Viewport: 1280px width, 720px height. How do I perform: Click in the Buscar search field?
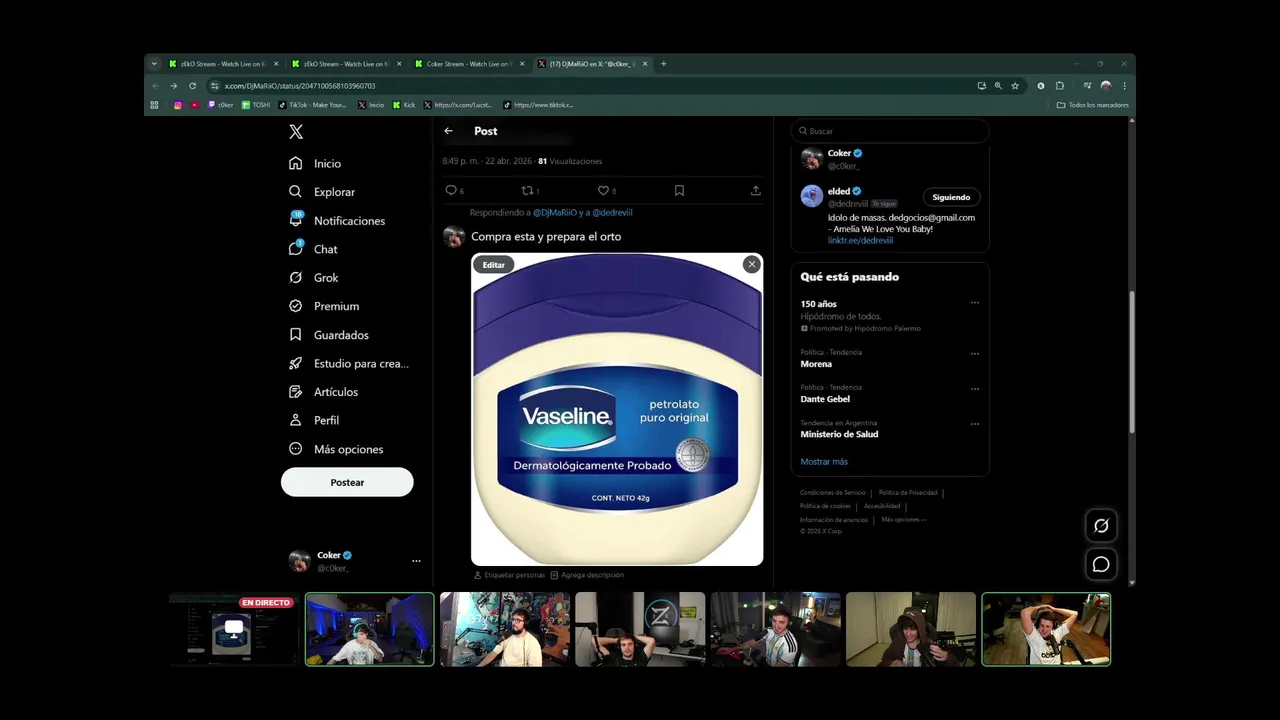point(890,131)
